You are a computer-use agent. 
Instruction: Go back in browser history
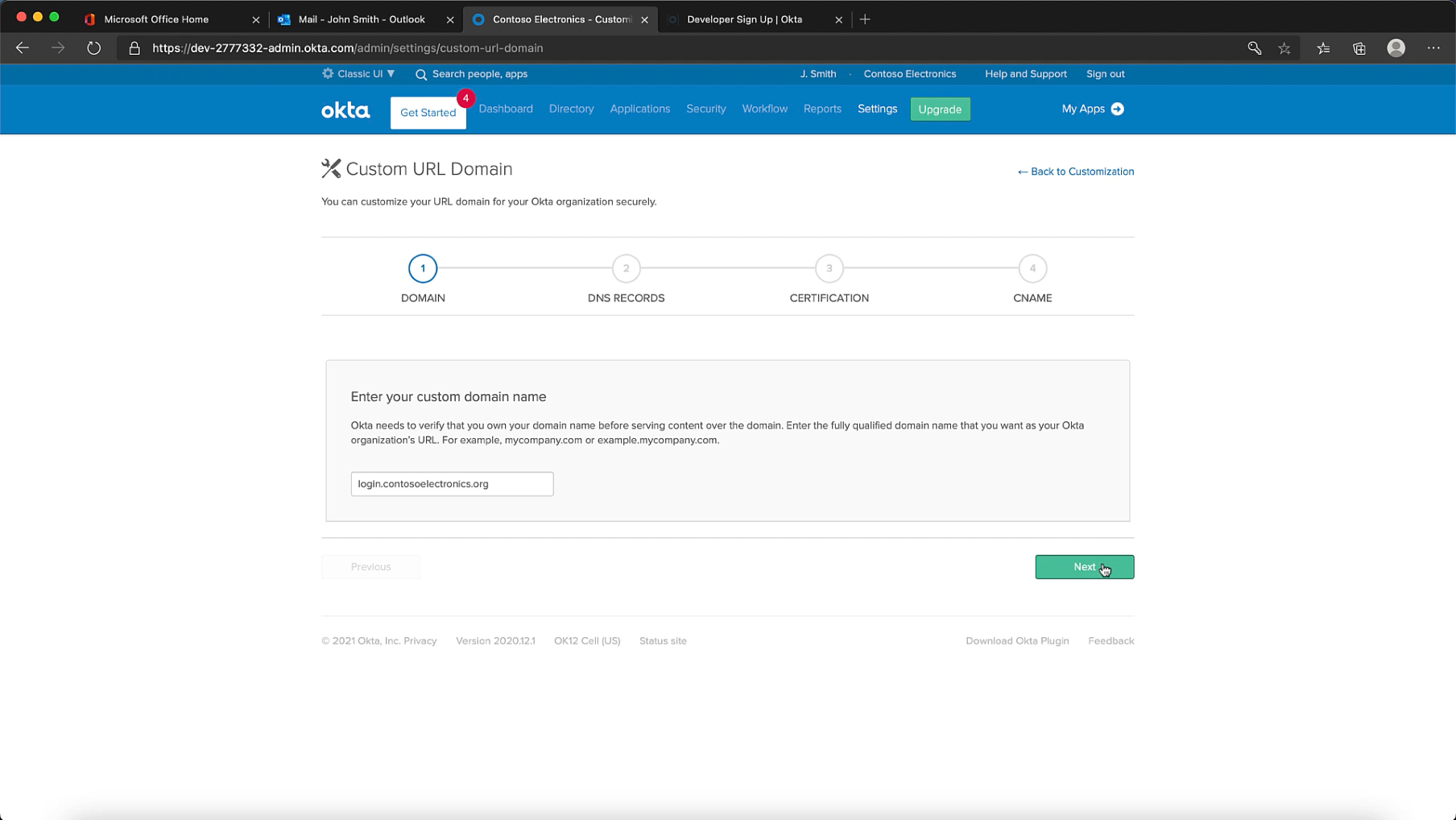(23, 48)
